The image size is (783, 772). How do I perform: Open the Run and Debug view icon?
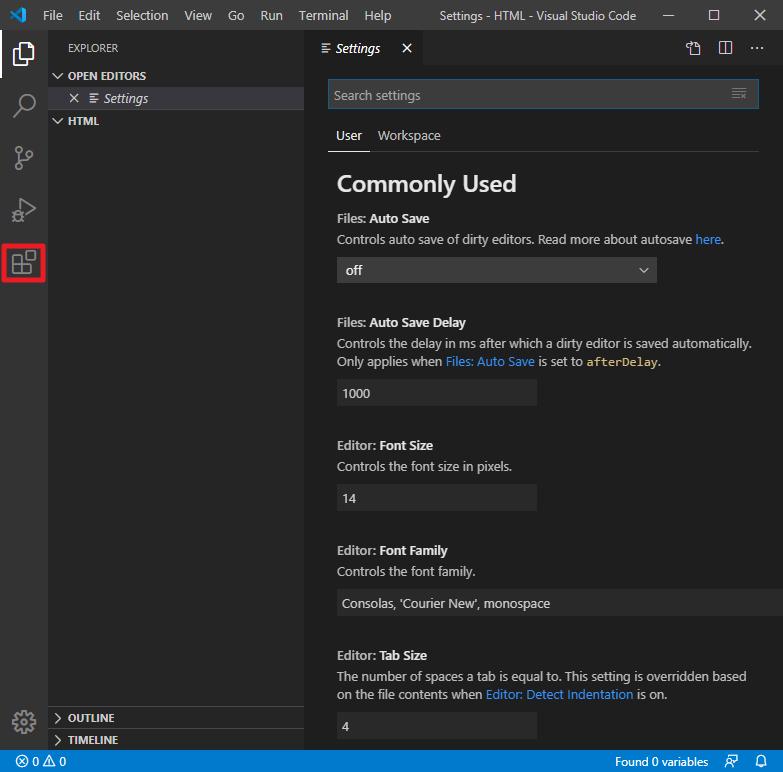[x=23, y=210]
